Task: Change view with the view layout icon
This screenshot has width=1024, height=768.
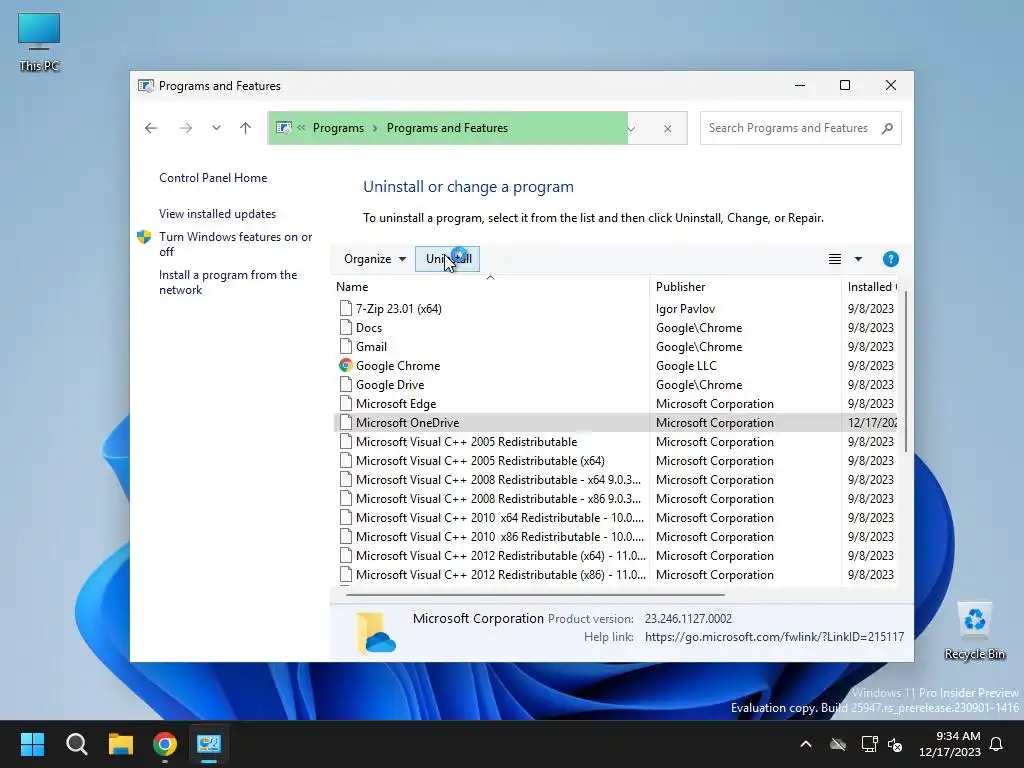Action: [835, 259]
